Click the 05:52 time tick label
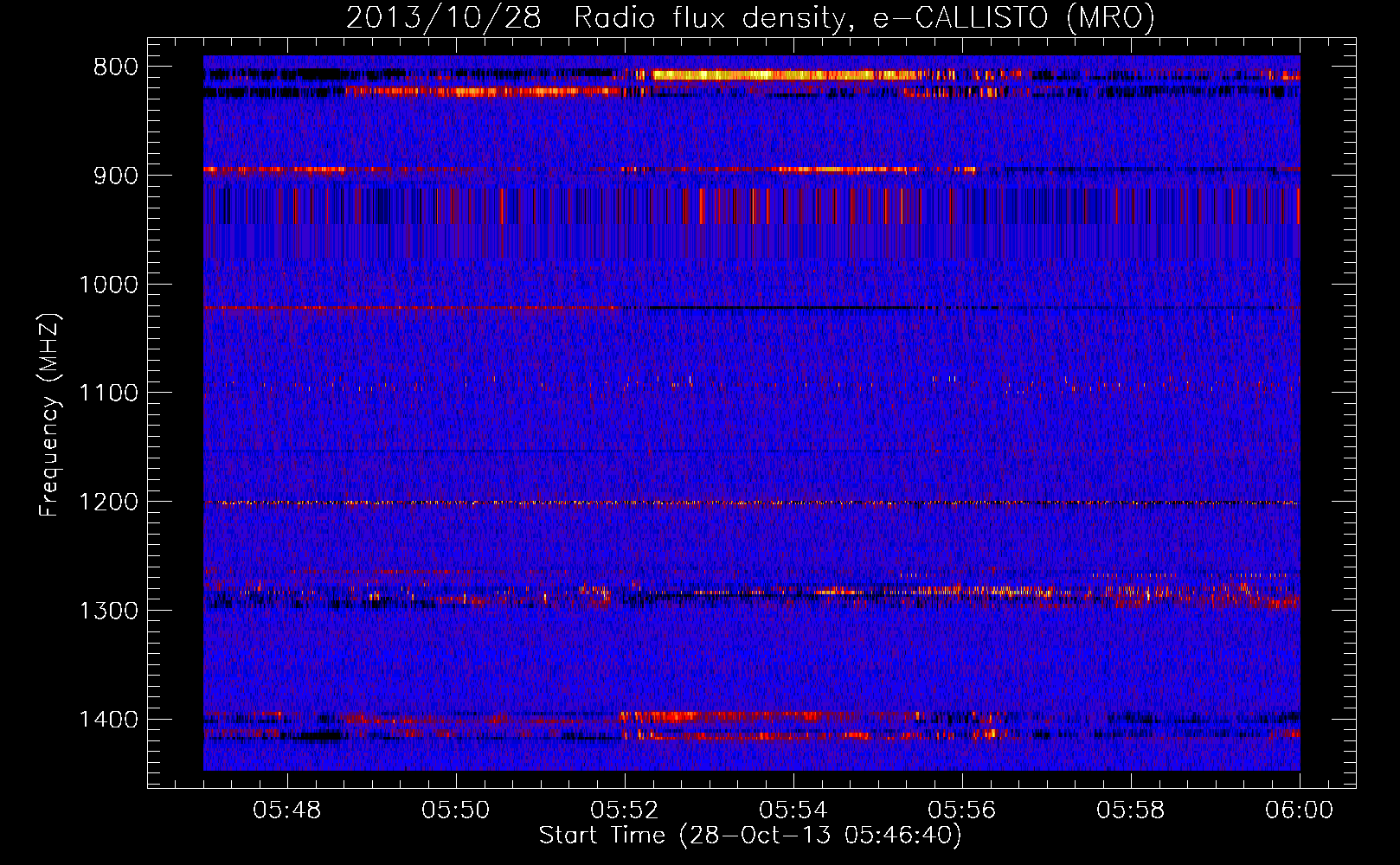The height and width of the screenshot is (865, 1400). point(624,811)
